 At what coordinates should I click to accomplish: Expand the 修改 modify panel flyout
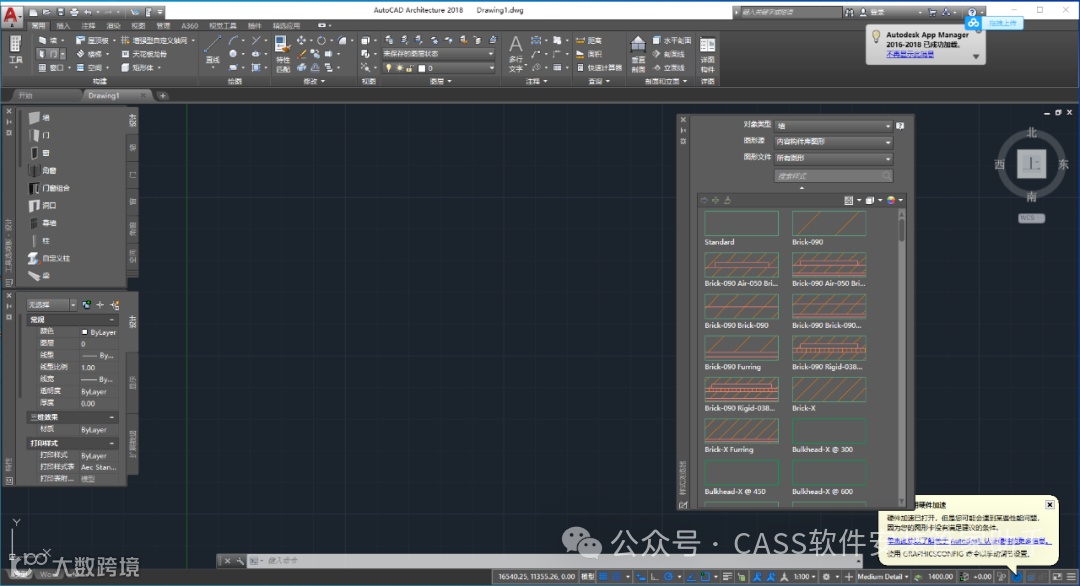(x=314, y=81)
